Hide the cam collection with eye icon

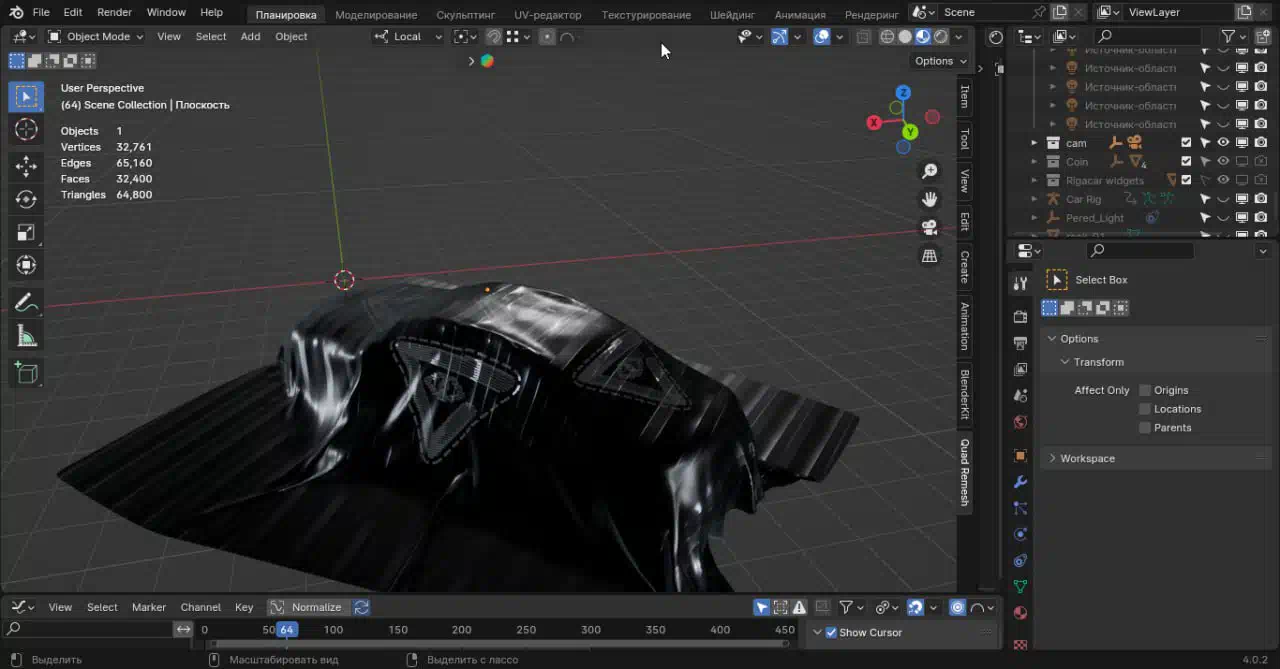click(x=1223, y=143)
